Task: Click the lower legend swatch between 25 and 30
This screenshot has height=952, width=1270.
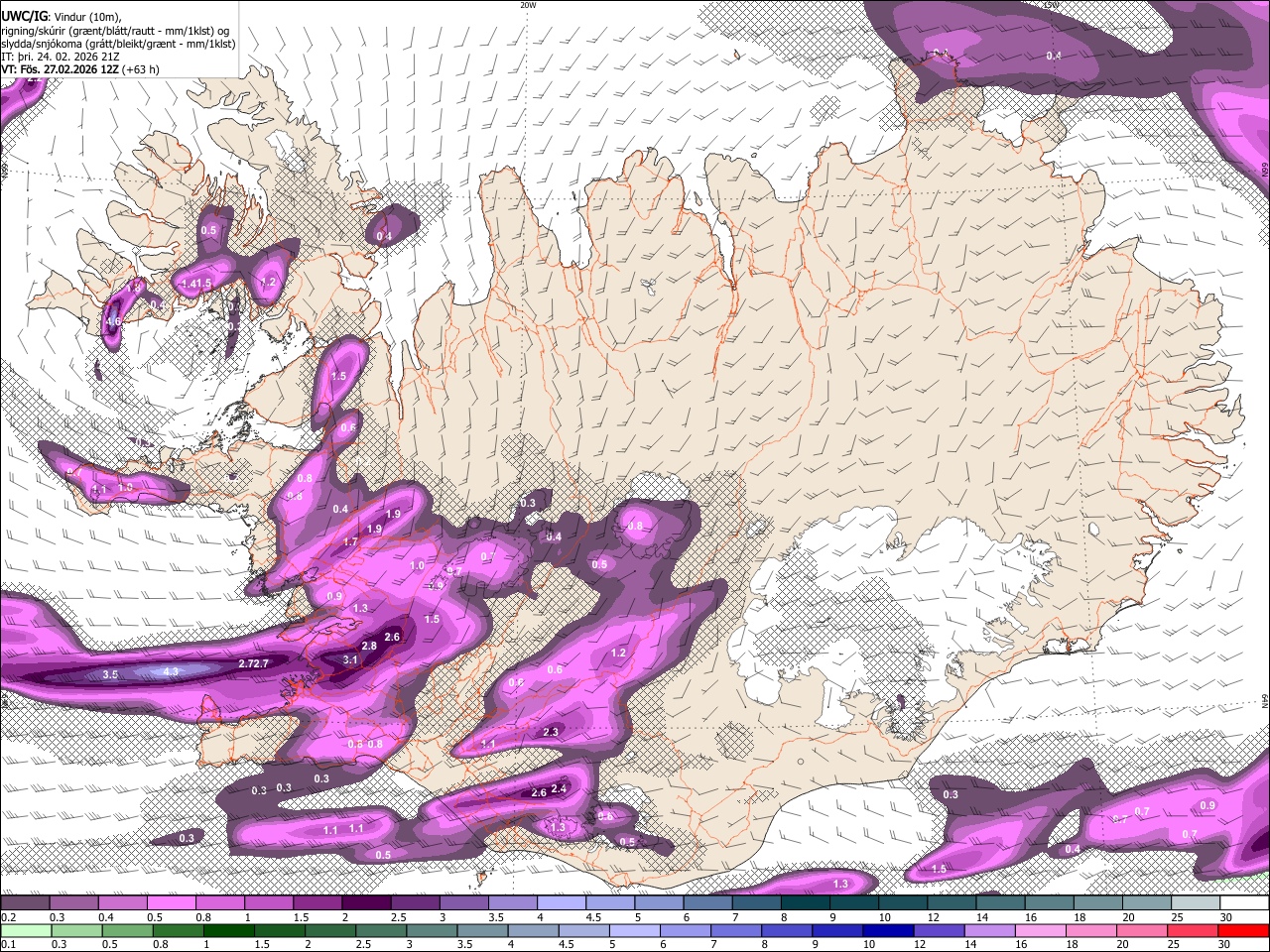Action: [x=1195, y=930]
